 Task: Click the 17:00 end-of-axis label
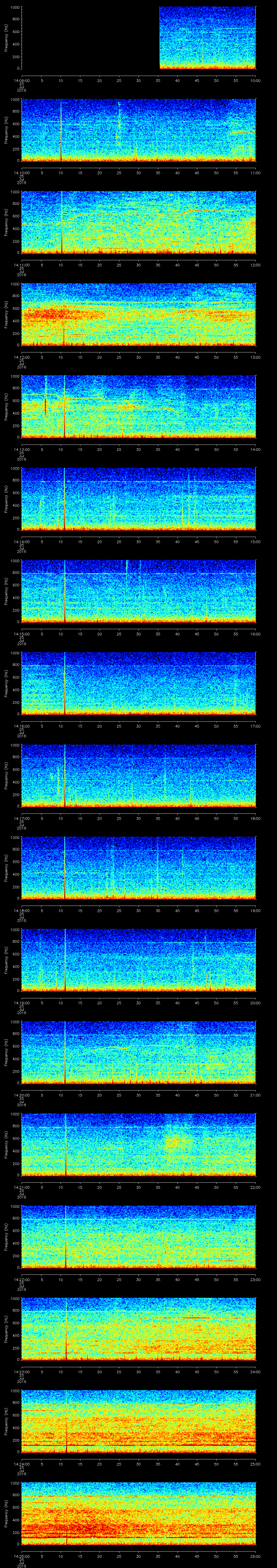point(256,726)
